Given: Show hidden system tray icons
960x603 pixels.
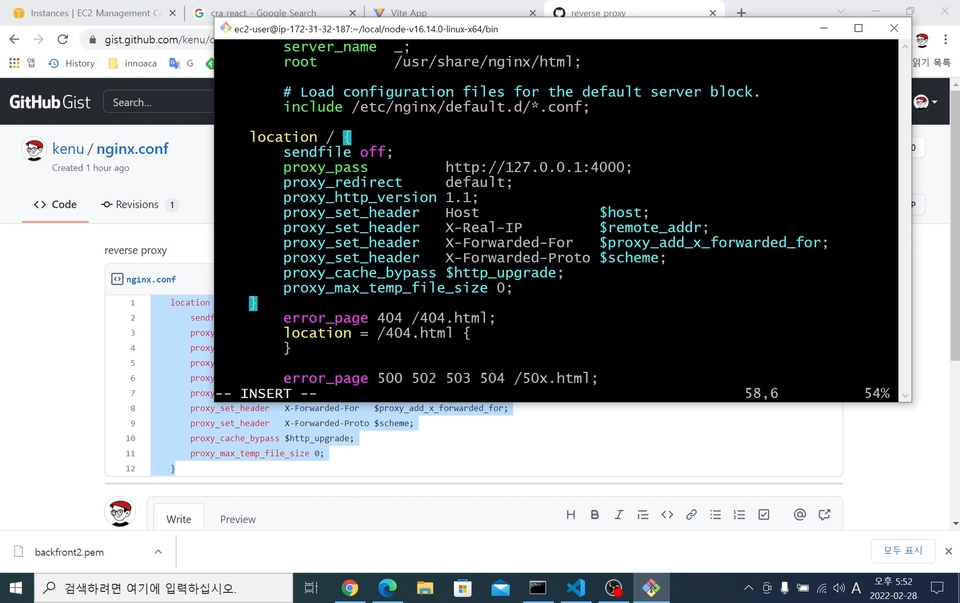Looking at the screenshot, I should click(x=748, y=588).
